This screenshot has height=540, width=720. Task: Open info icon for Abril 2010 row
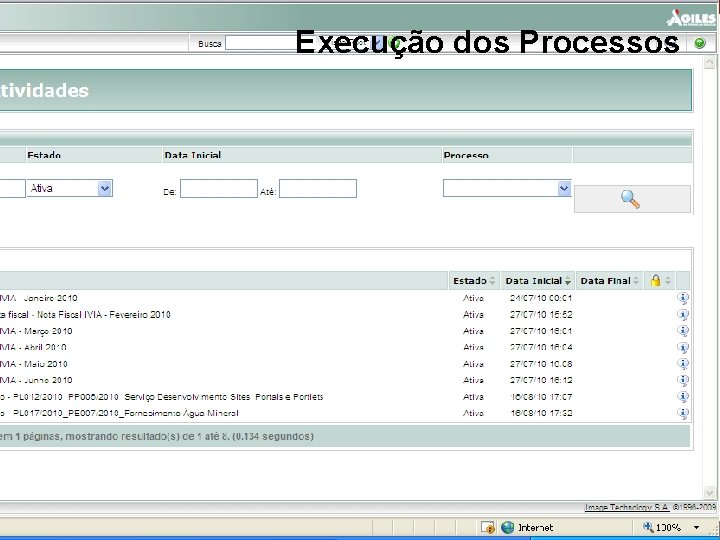(x=683, y=348)
